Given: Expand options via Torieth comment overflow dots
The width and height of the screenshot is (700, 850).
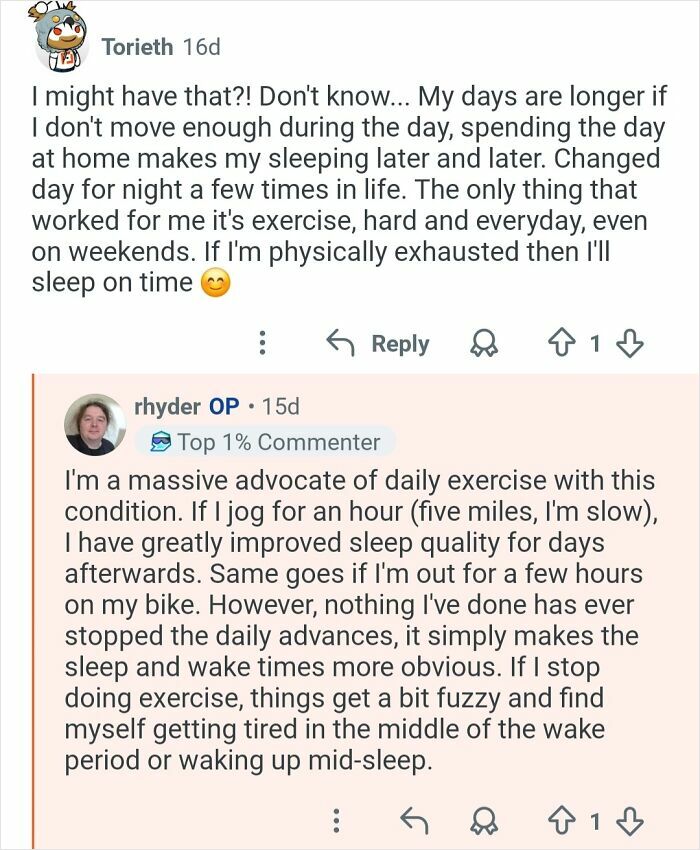Looking at the screenshot, I should [x=262, y=343].
